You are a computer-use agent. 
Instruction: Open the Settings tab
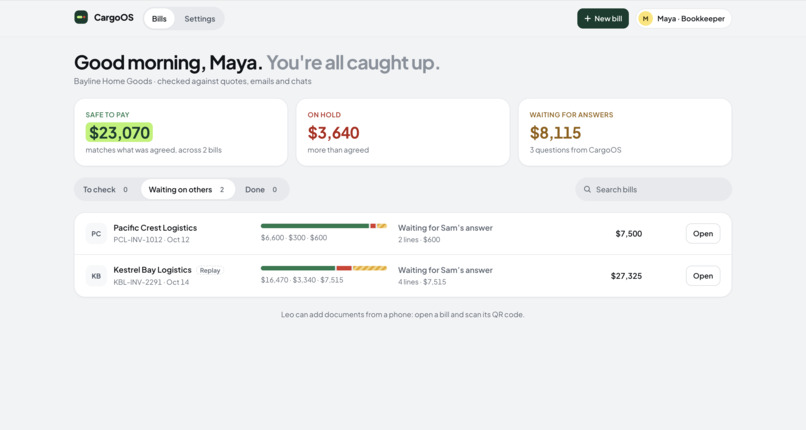(199, 18)
